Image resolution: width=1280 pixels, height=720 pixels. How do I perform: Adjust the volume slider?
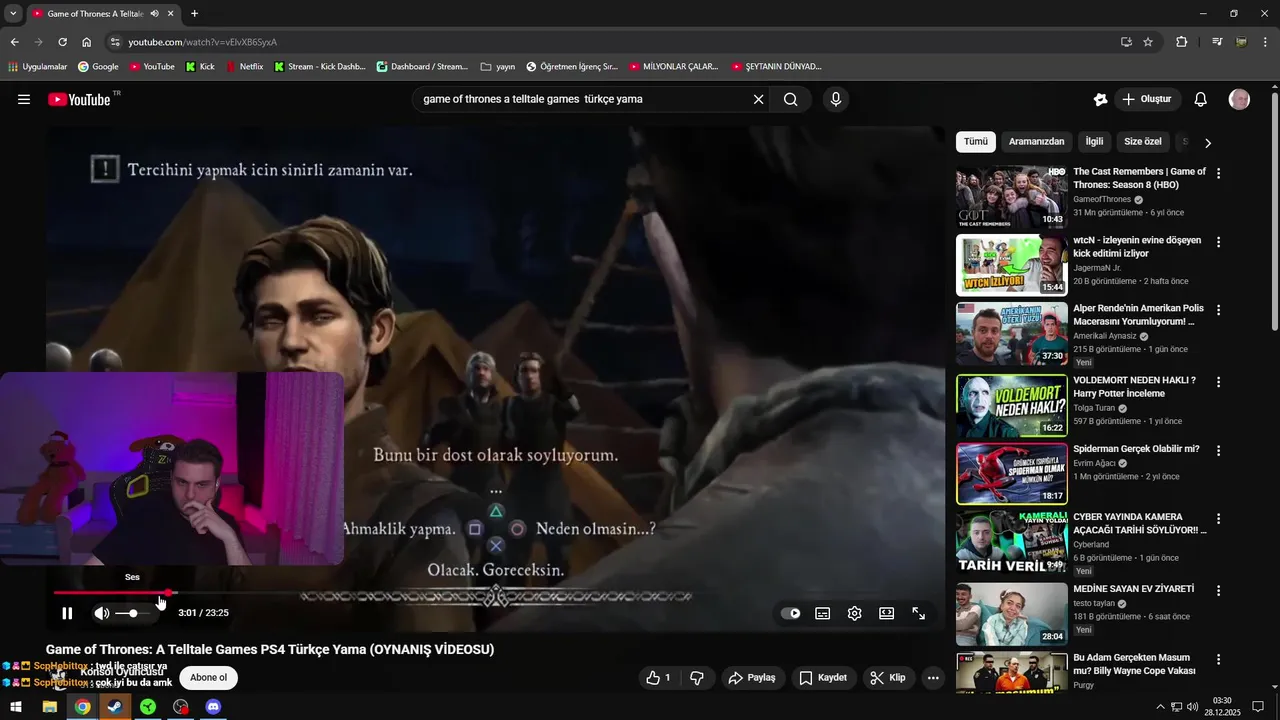[x=134, y=613]
